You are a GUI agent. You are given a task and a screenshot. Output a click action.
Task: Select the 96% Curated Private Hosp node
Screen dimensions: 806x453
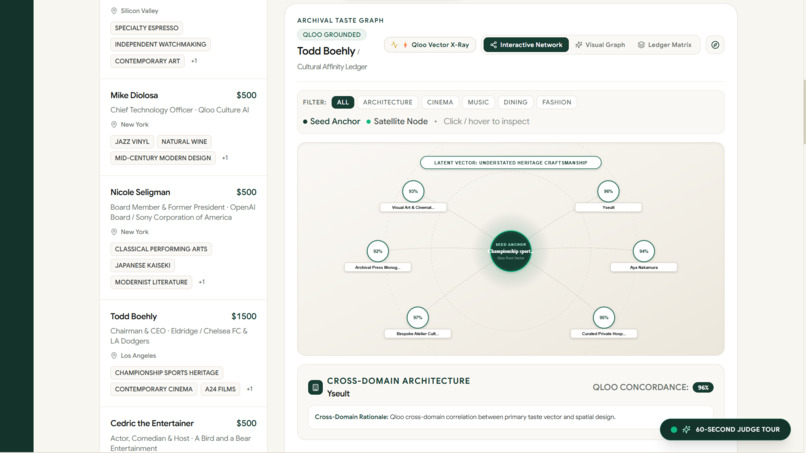coord(603,318)
